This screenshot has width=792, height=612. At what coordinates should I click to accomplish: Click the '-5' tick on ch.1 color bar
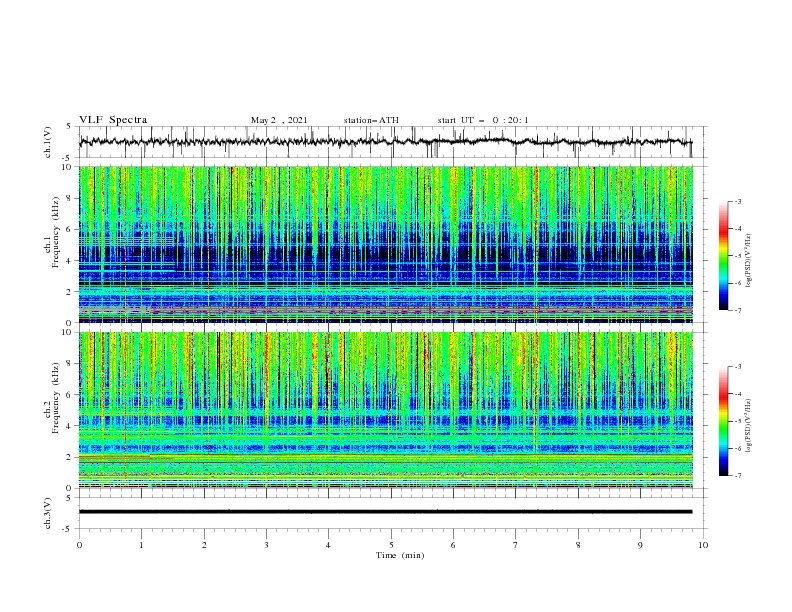(x=737, y=256)
